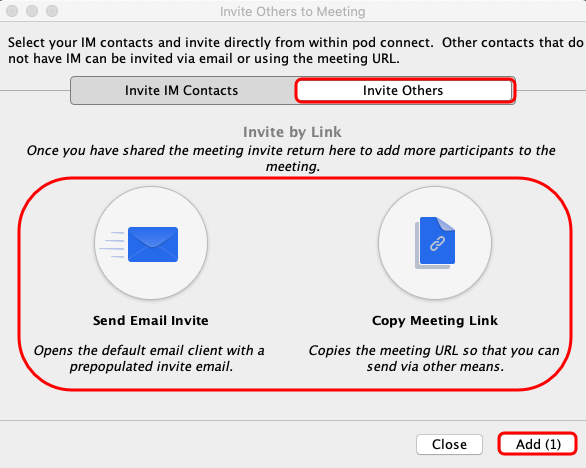Viewport: 586px width, 468px height.
Task: Click the blue document link icon
Action: point(435,243)
